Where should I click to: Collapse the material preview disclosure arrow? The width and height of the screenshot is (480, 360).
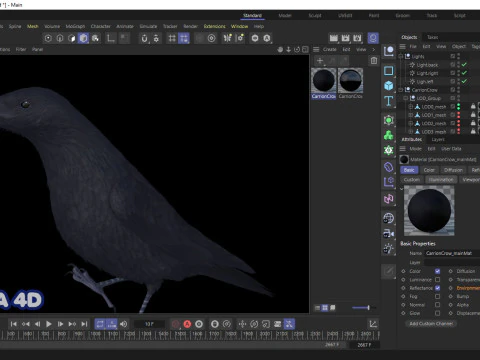pyautogui.click(x=402, y=189)
